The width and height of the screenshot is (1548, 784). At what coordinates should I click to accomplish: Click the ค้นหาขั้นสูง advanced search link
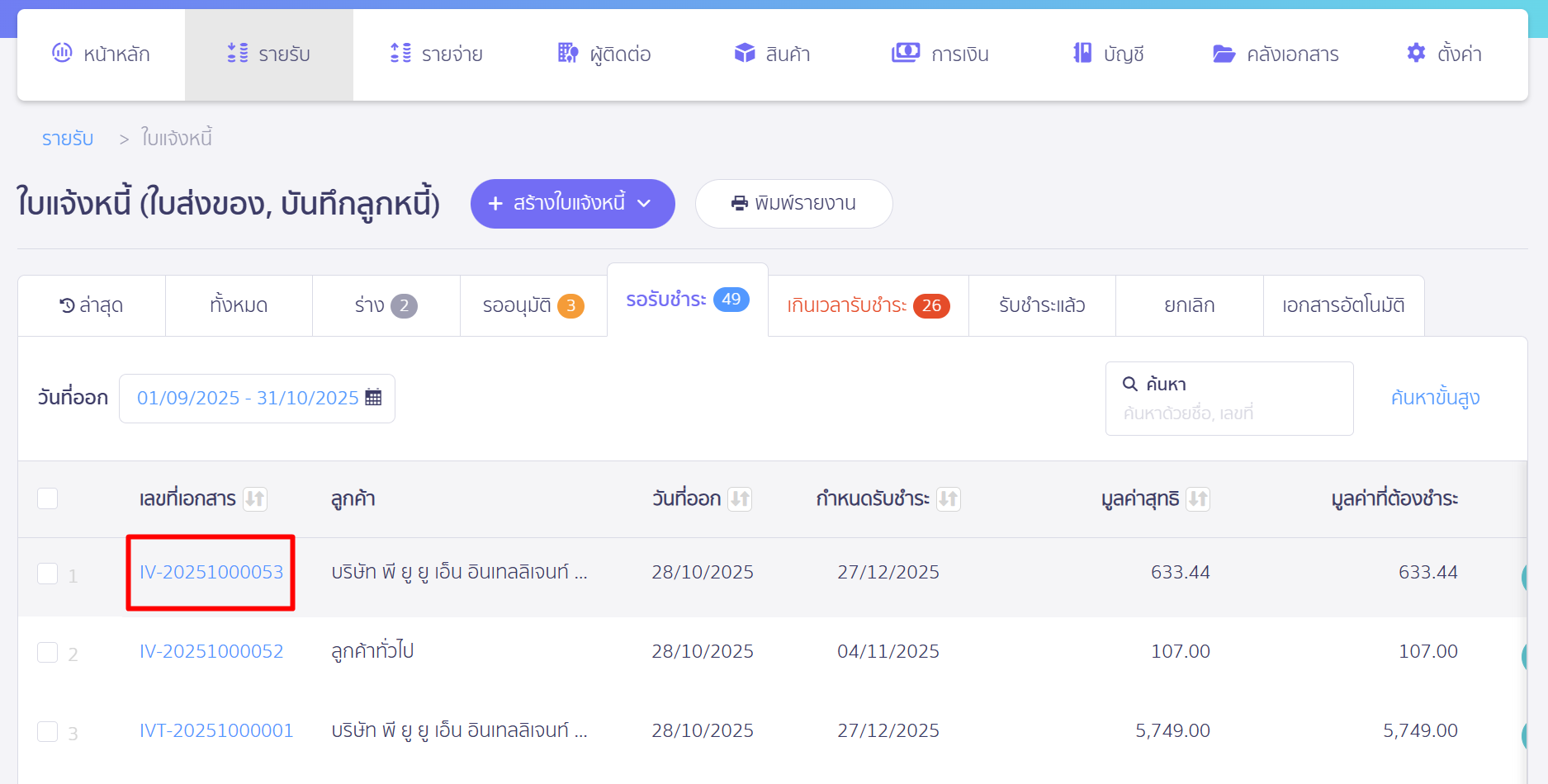[x=1434, y=398]
